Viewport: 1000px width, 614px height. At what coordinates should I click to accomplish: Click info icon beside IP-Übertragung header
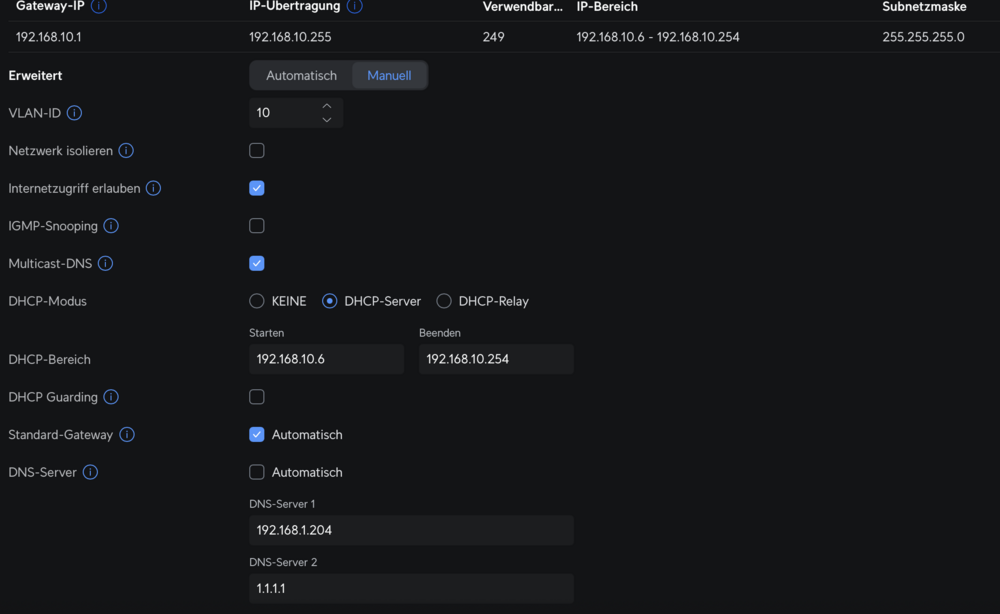[355, 6]
